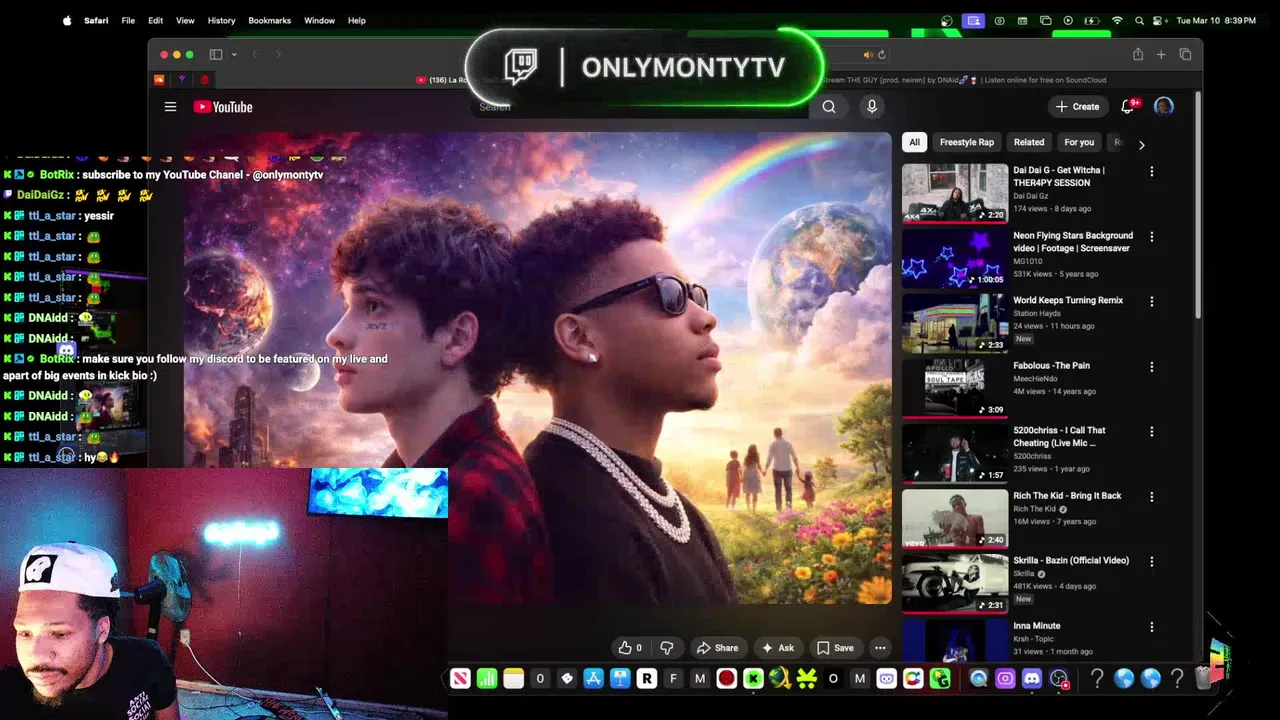
Task: Open the YouTube account avatar menu
Action: [1164, 106]
